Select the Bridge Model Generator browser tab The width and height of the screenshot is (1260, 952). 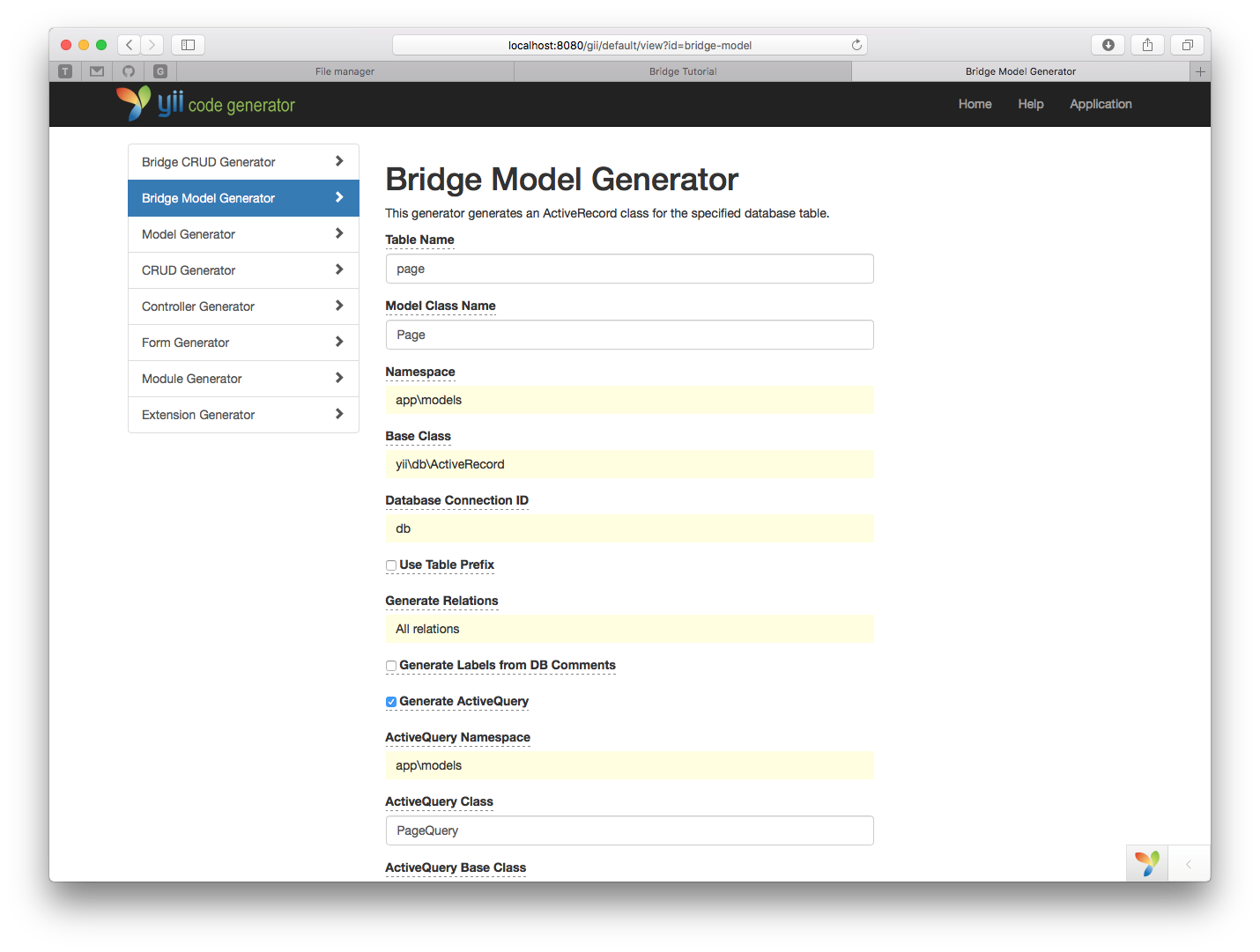point(1020,71)
